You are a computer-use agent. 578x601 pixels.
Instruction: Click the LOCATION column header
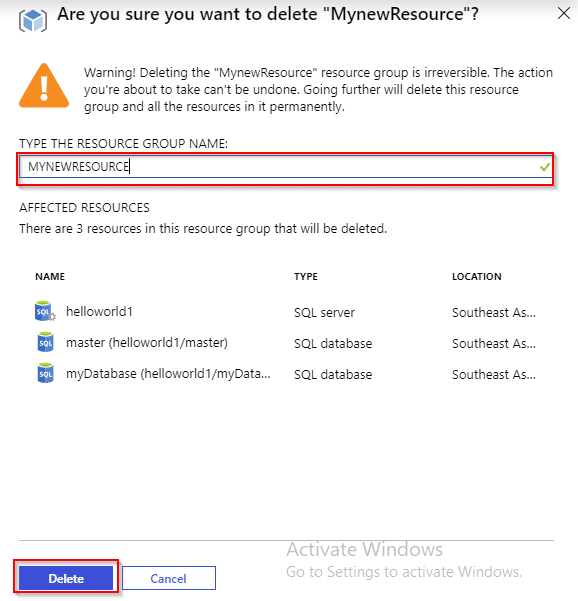[x=477, y=277]
